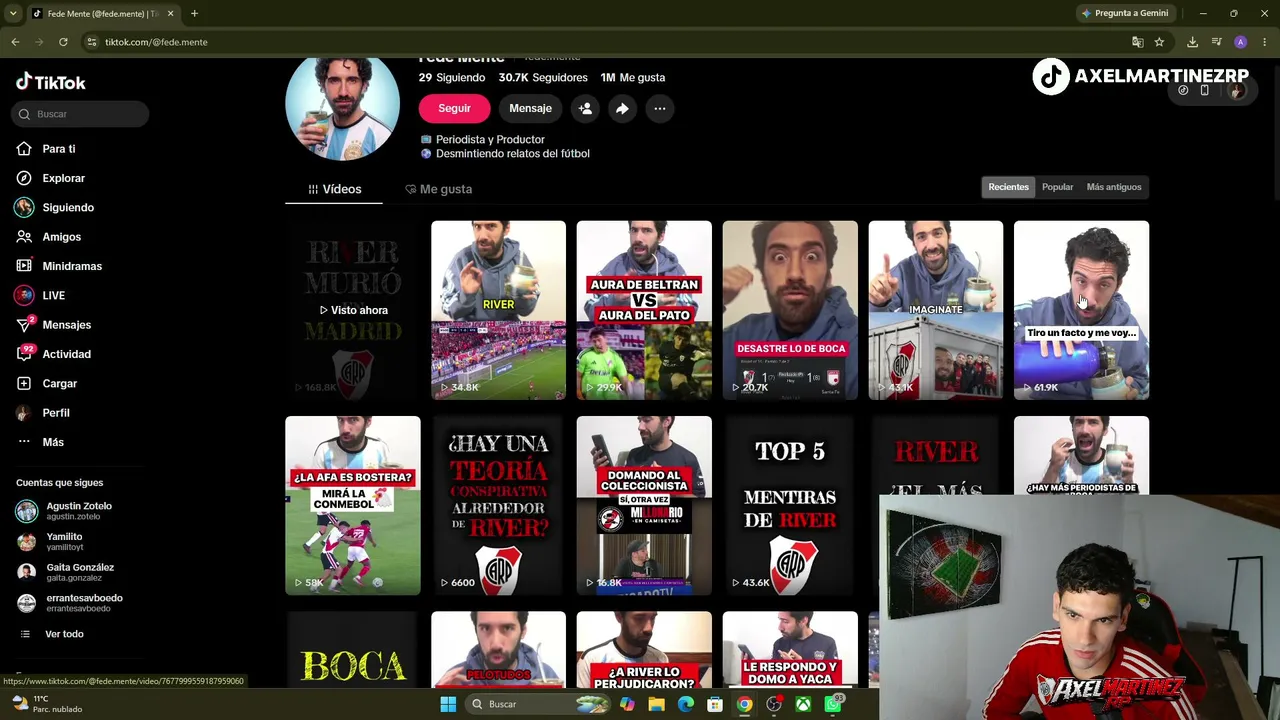Switch to the Me gusta tab
1280x720 pixels.
(438, 189)
